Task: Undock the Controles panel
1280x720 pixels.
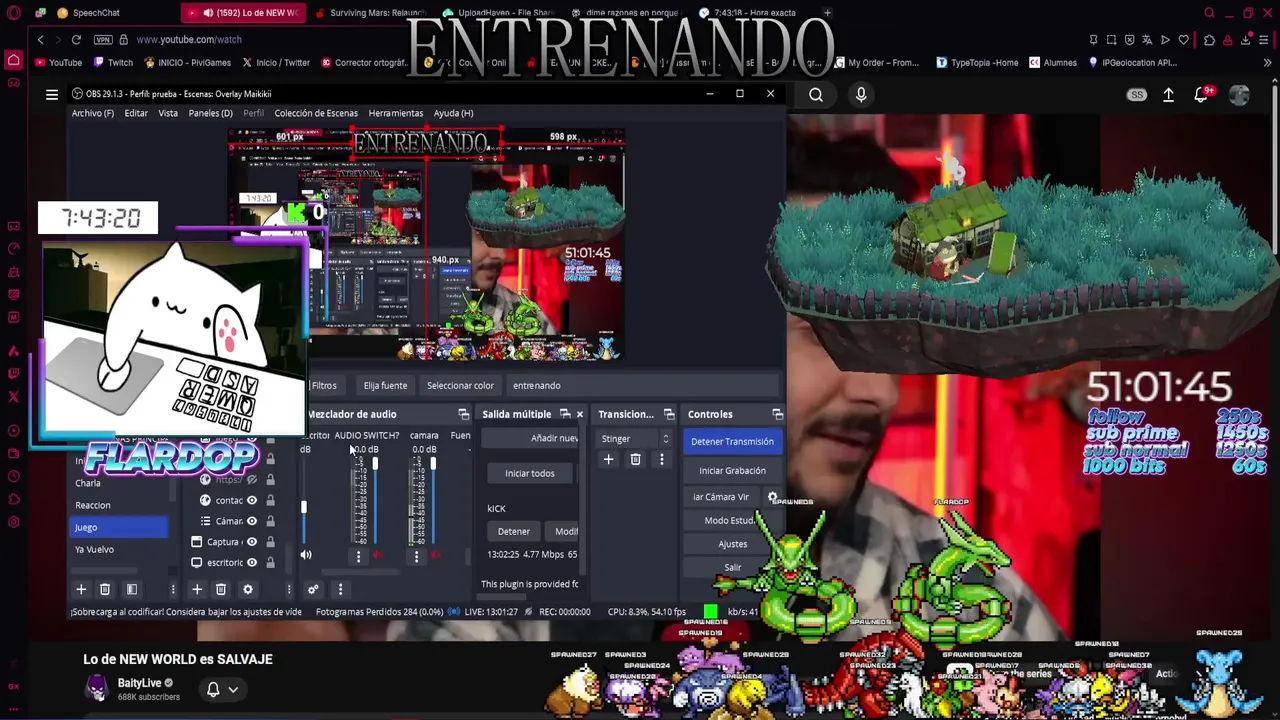Action: click(777, 414)
